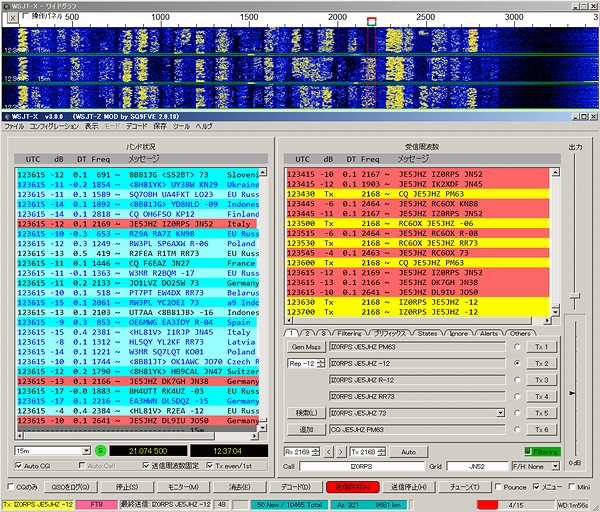This screenshot has width=600, height=512.
Task: Click the 出力 power slider handle
Action: point(574,296)
